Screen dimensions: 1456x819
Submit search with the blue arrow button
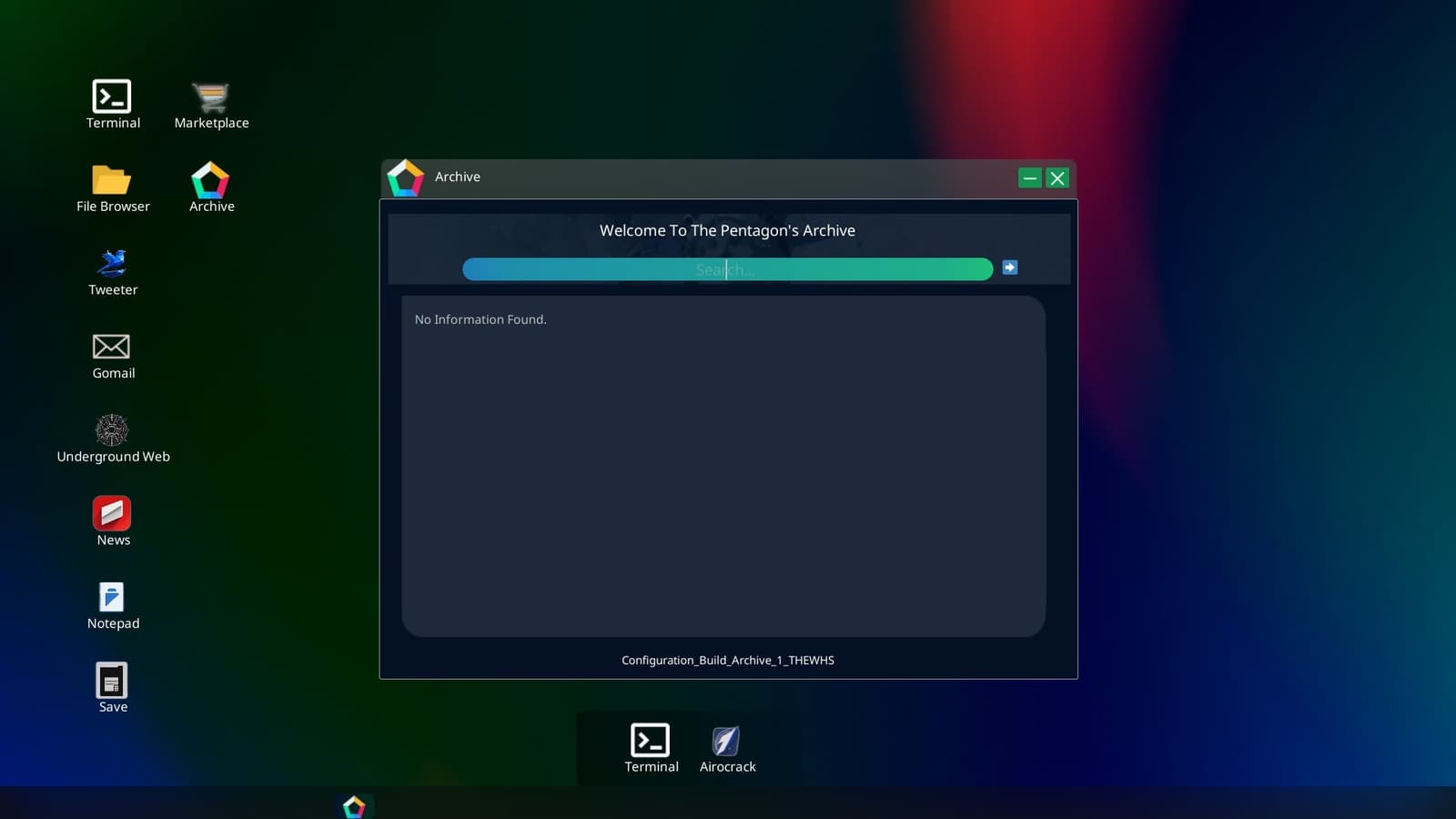pyautogui.click(x=1010, y=268)
